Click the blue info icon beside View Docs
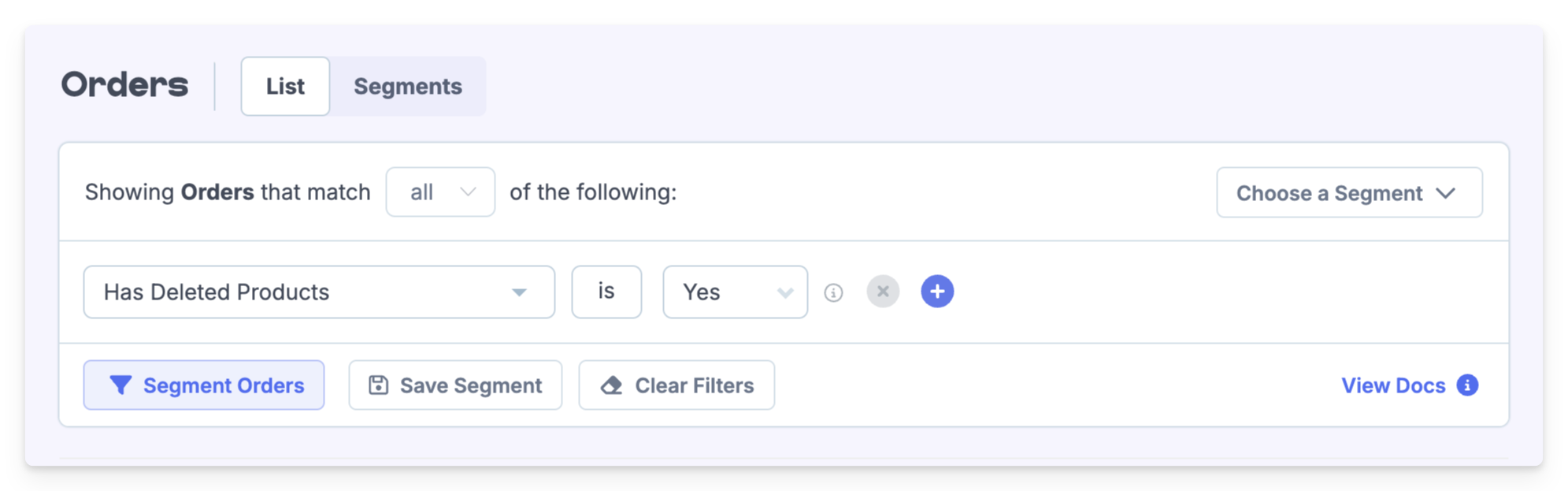The image size is (1568, 491). [x=1467, y=385]
